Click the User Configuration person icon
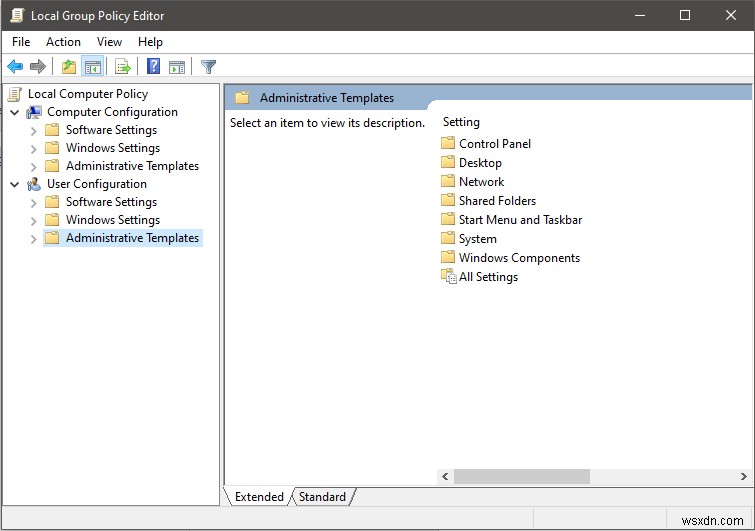 point(34,184)
